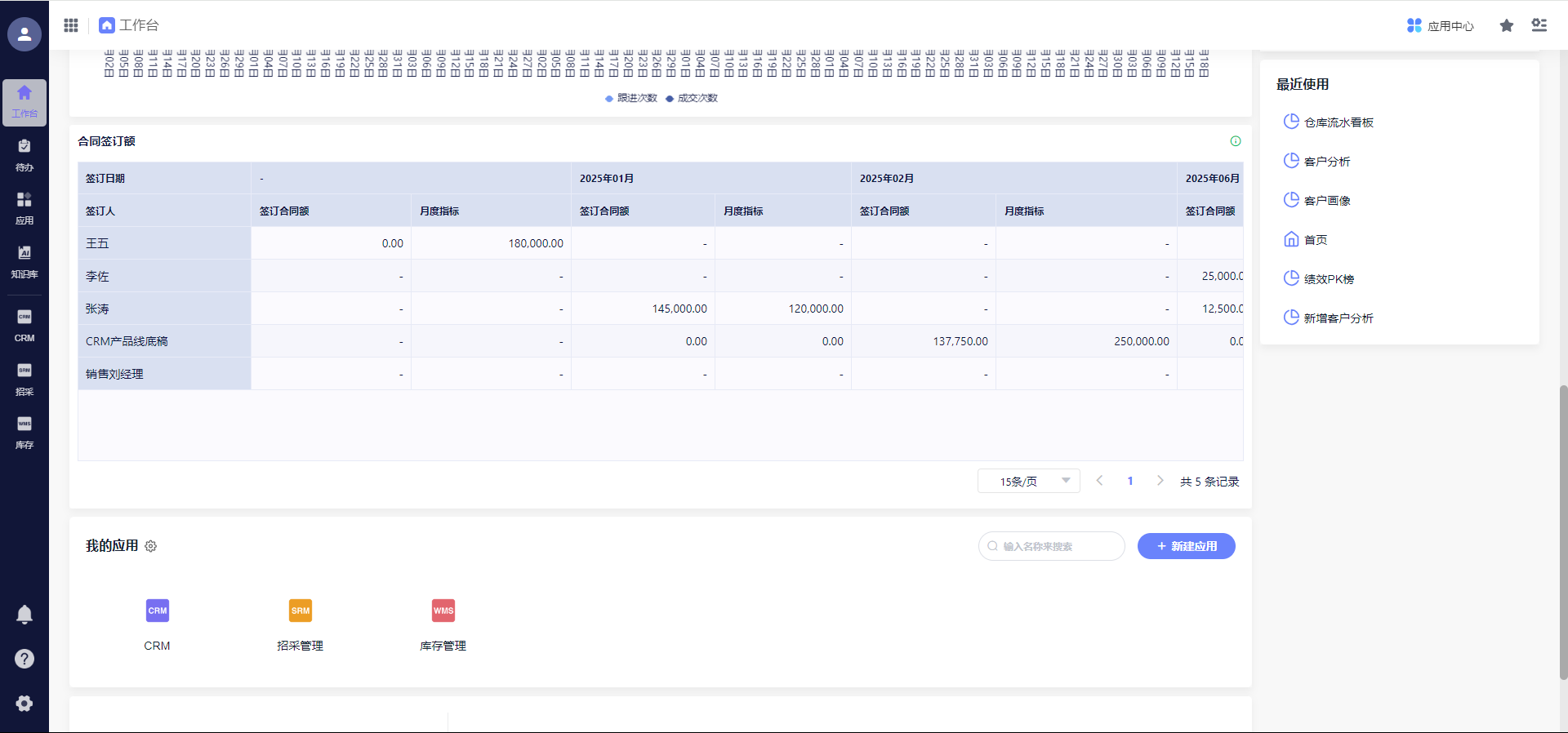Open the help question mark icon

(24, 659)
